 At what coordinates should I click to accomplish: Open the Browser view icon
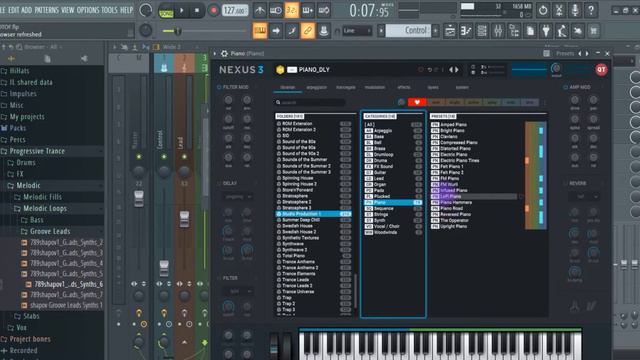click(514, 31)
